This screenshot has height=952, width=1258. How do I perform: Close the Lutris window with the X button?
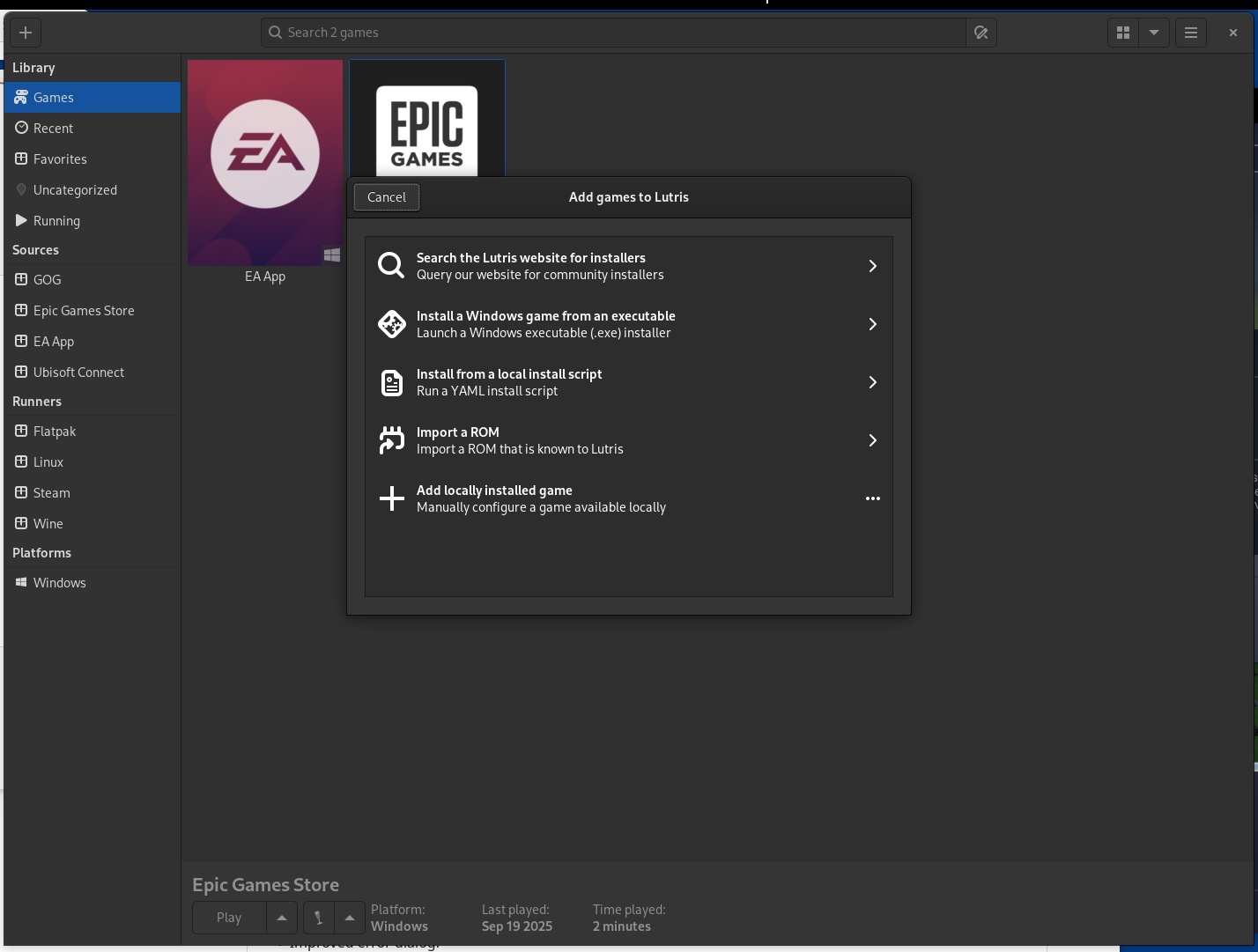tap(1233, 33)
